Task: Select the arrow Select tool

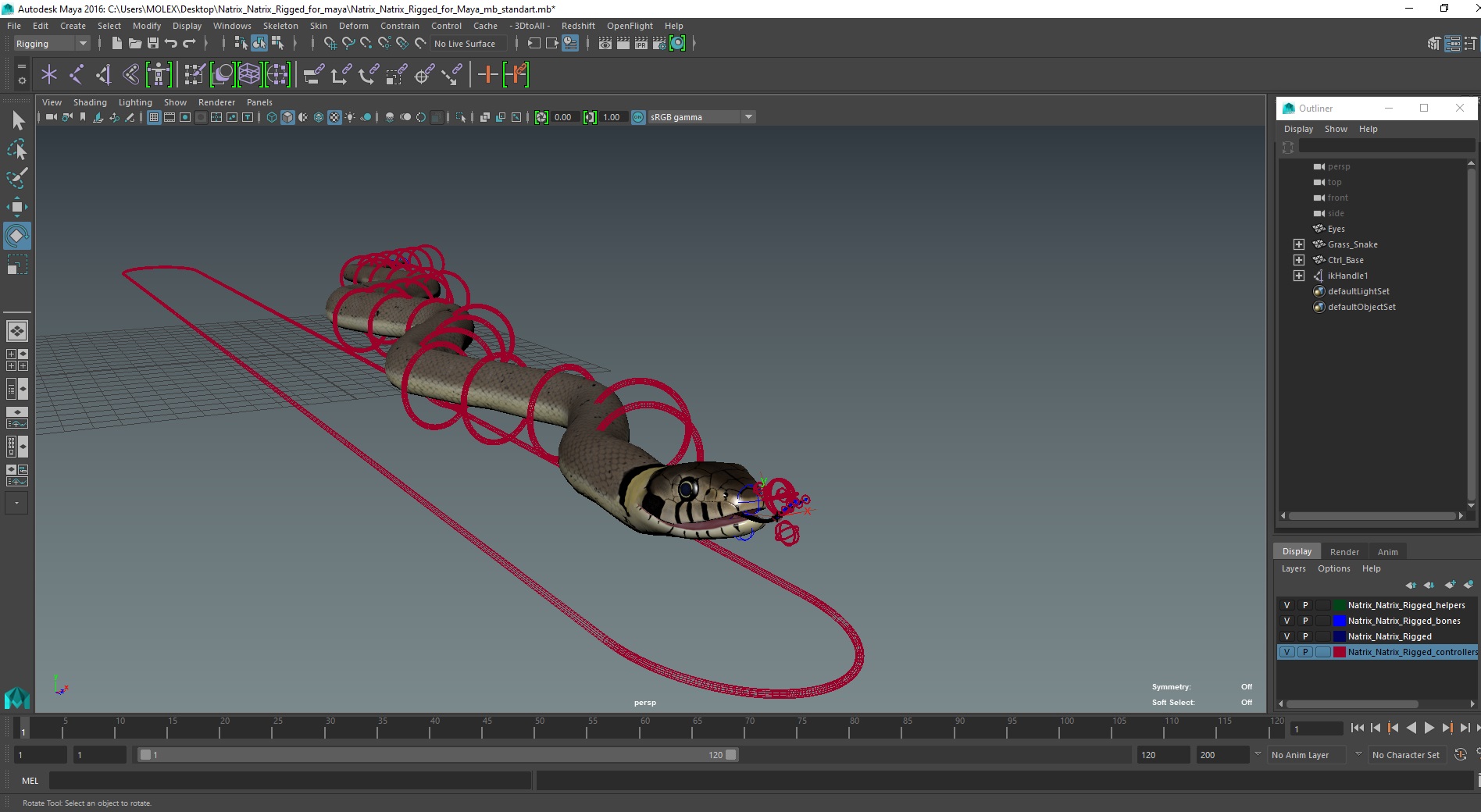Action: [17, 120]
